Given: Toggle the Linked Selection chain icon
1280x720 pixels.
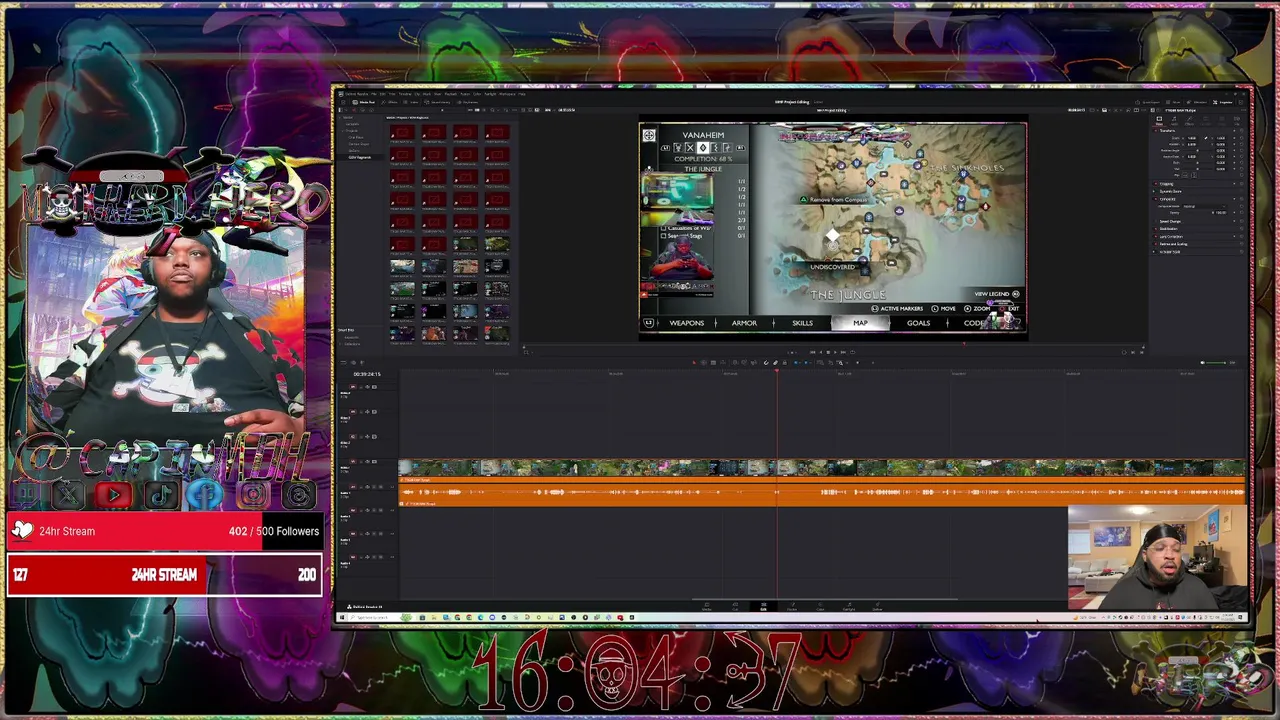Looking at the screenshot, I should click(775, 362).
